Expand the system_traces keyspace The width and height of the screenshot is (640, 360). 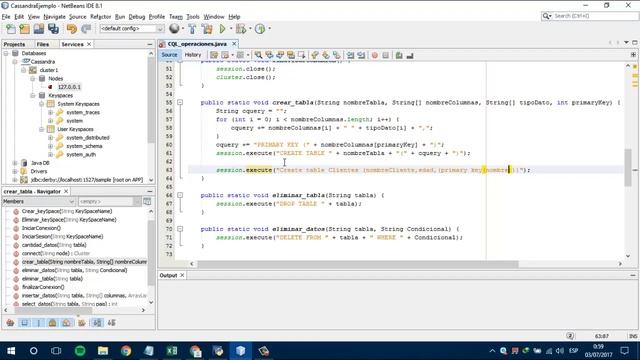coord(51,112)
